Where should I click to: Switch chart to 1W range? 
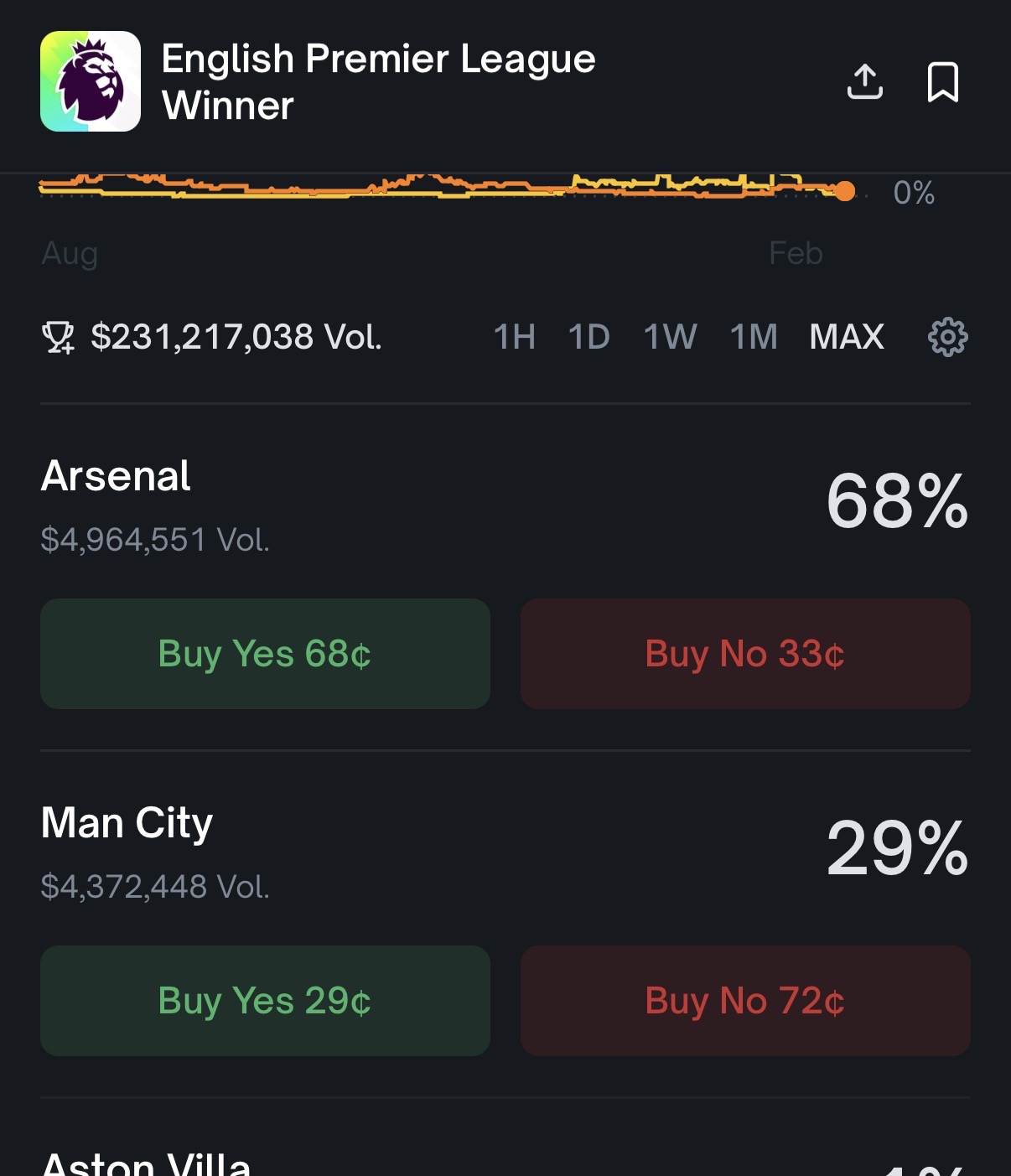coord(670,337)
